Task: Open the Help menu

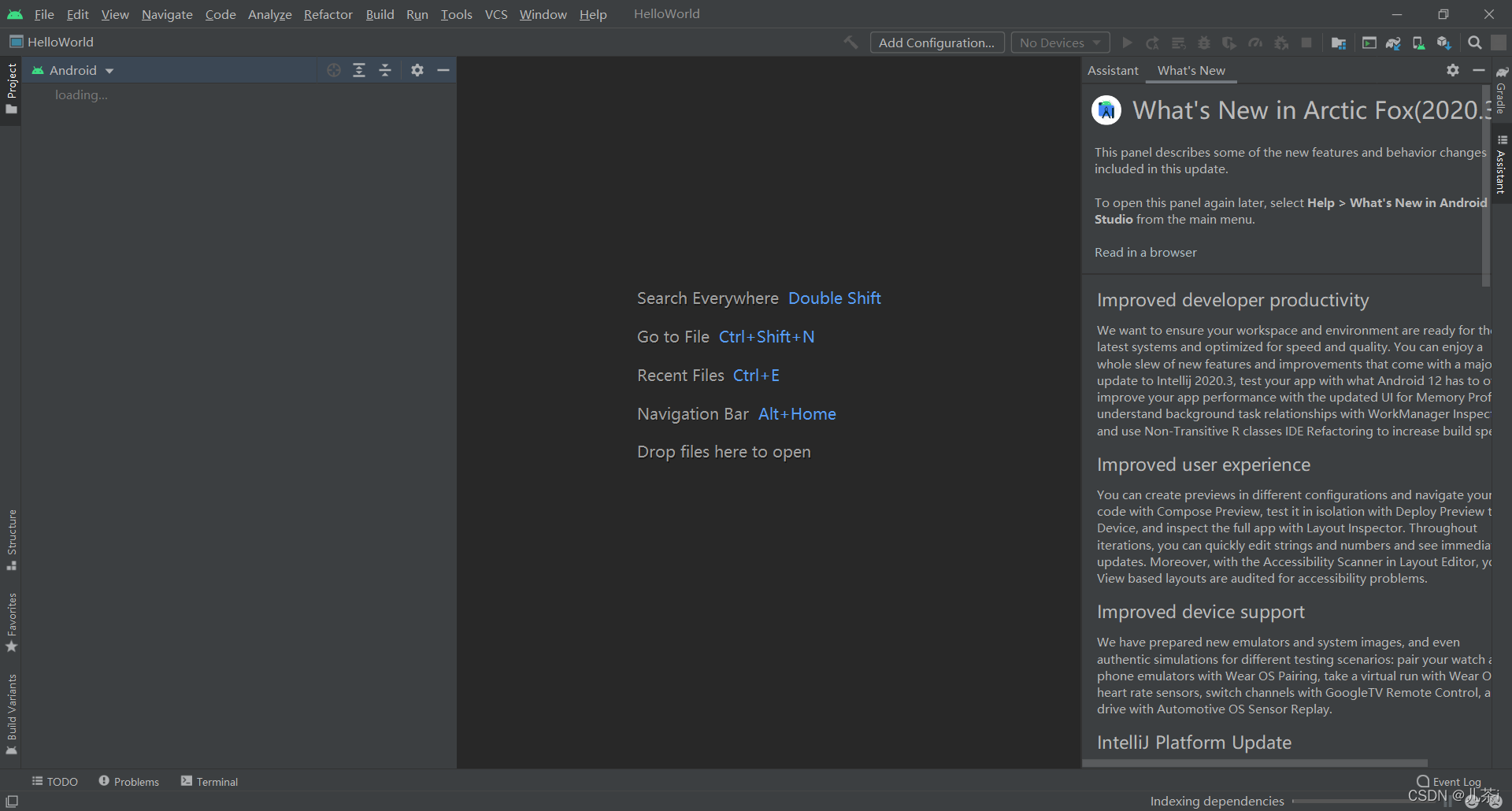Action: (593, 14)
